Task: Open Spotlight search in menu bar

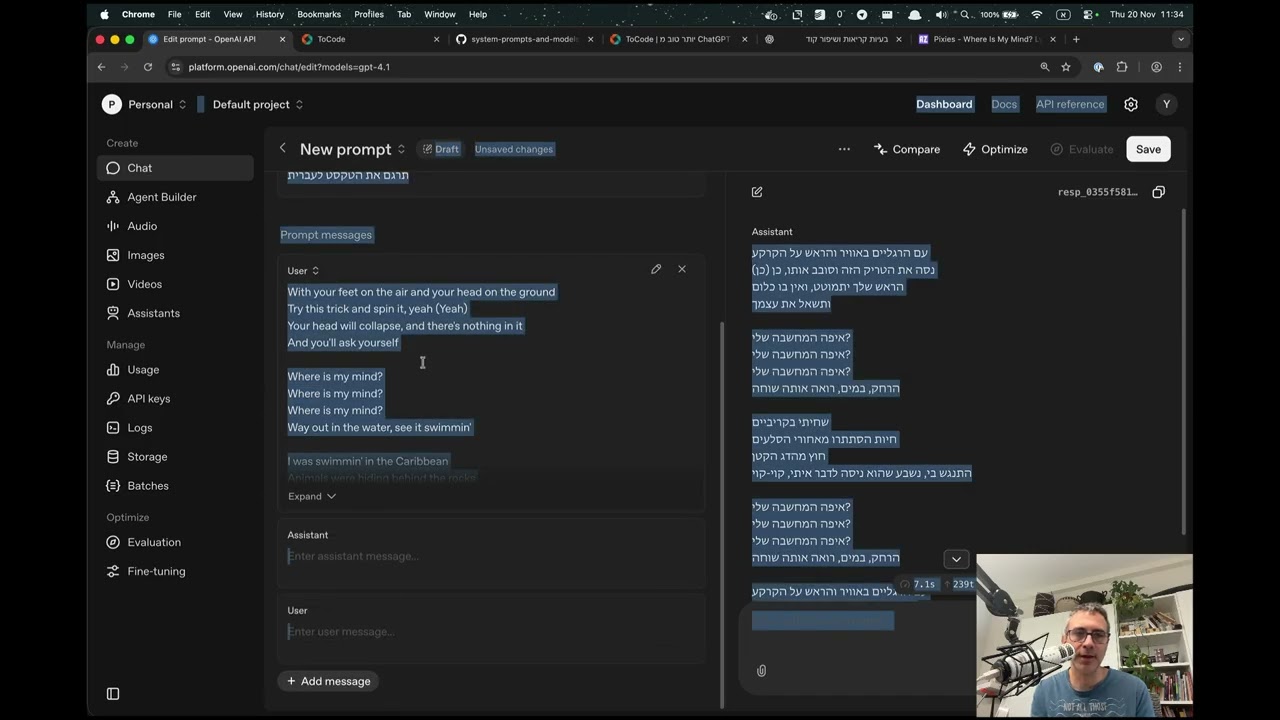Action: [x=965, y=14]
